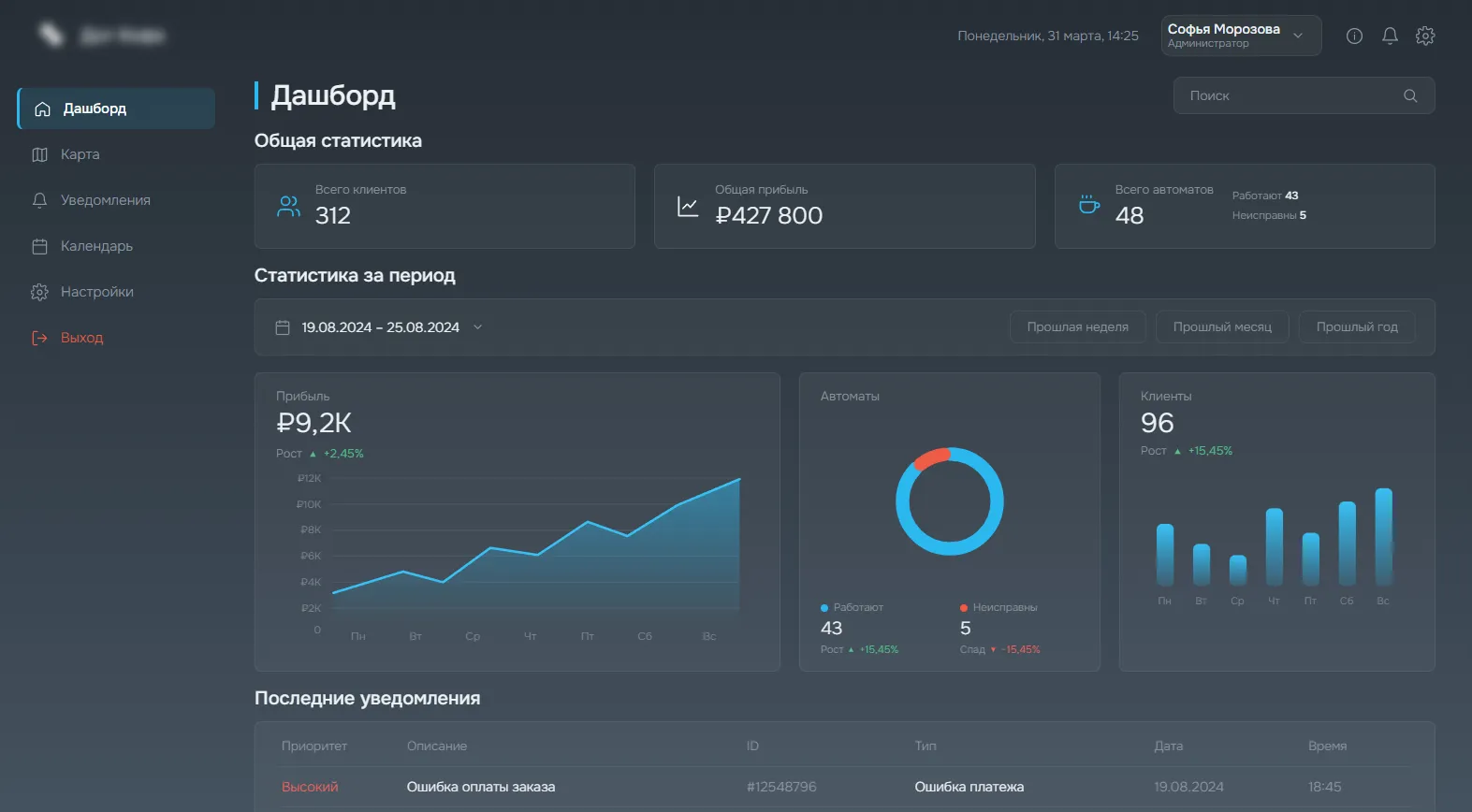Click the red Неисправны donut segment
1472x812 pixels.
click(931, 458)
